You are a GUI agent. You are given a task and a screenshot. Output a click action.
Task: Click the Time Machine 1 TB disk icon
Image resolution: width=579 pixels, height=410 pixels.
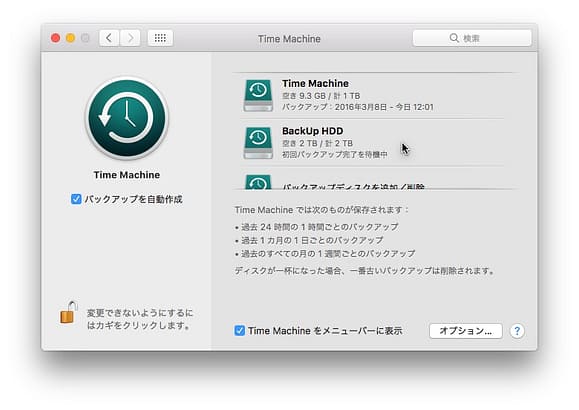click(x=258, y=95)
